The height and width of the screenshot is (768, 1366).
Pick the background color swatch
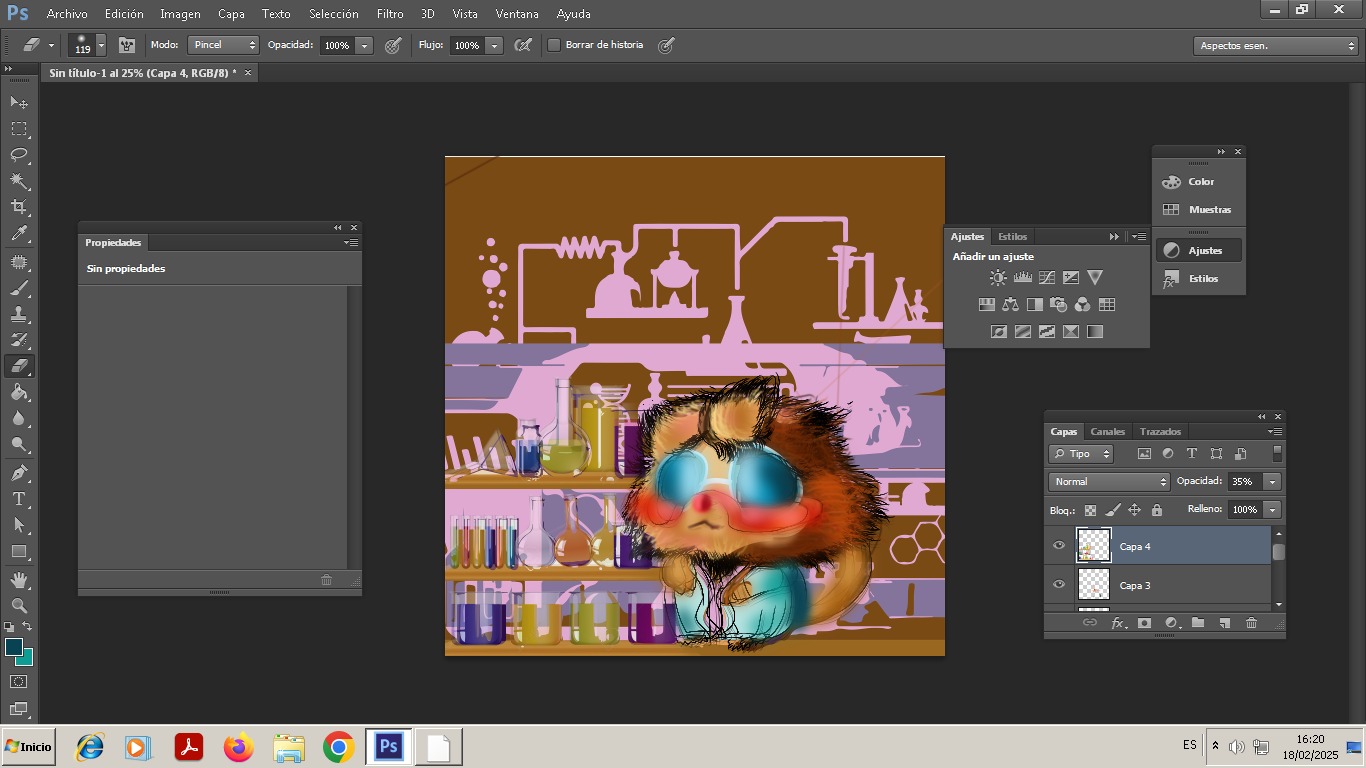26,659
